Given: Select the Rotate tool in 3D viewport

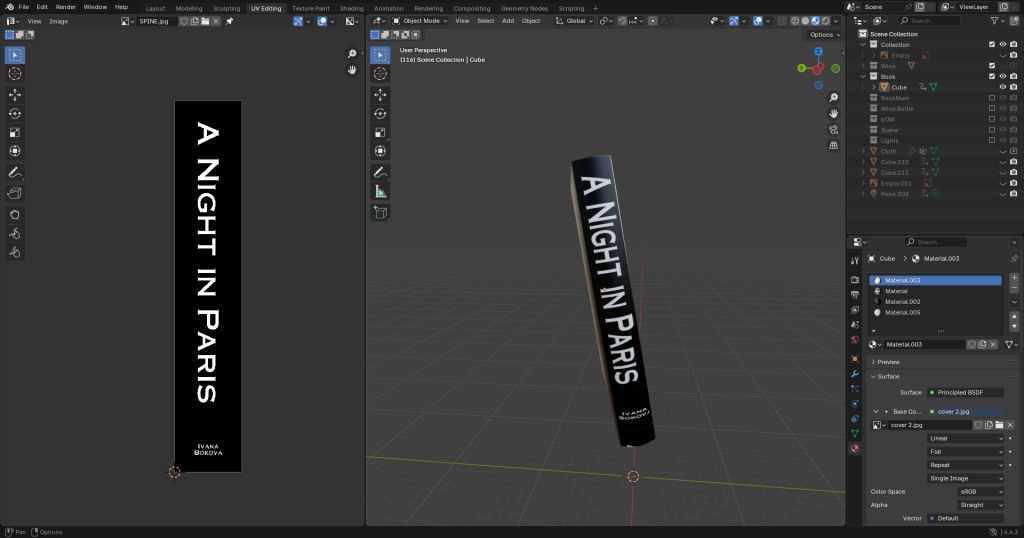Looking at the screenshot, I should pyautogui.click(x=380, y=113).
